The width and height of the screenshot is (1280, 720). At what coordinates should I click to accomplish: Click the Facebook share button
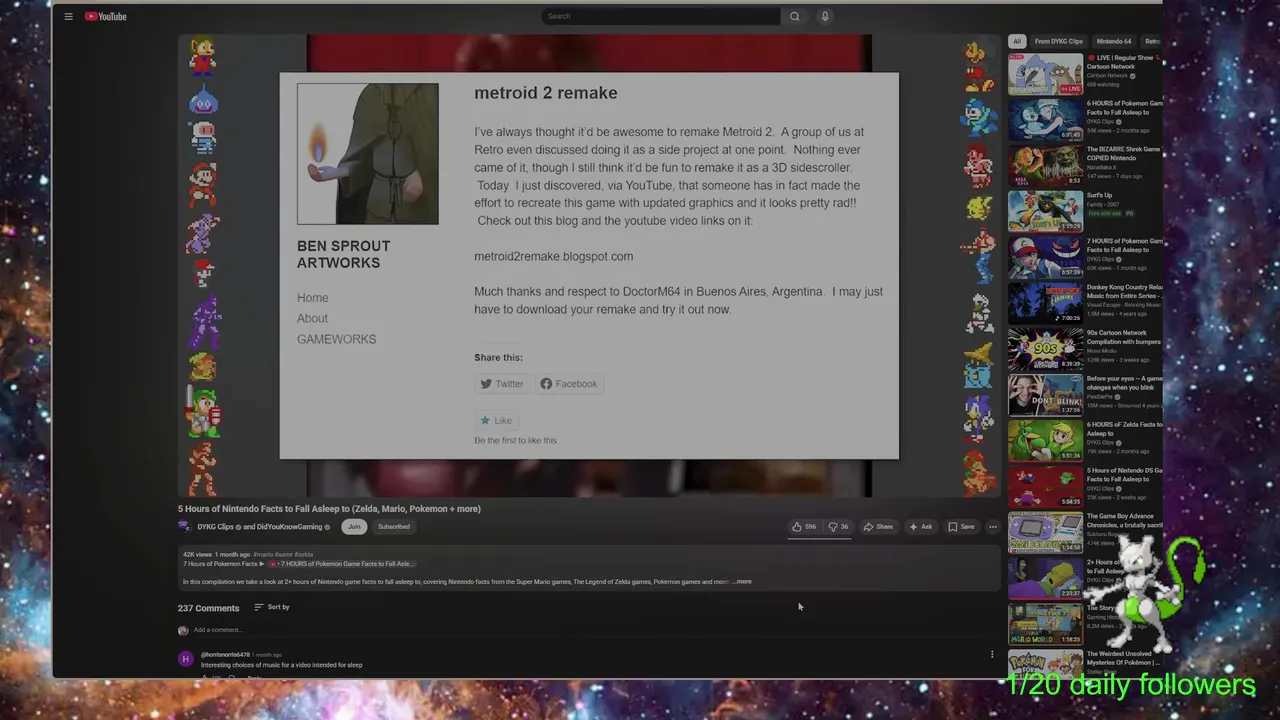[x=568, y=384]
